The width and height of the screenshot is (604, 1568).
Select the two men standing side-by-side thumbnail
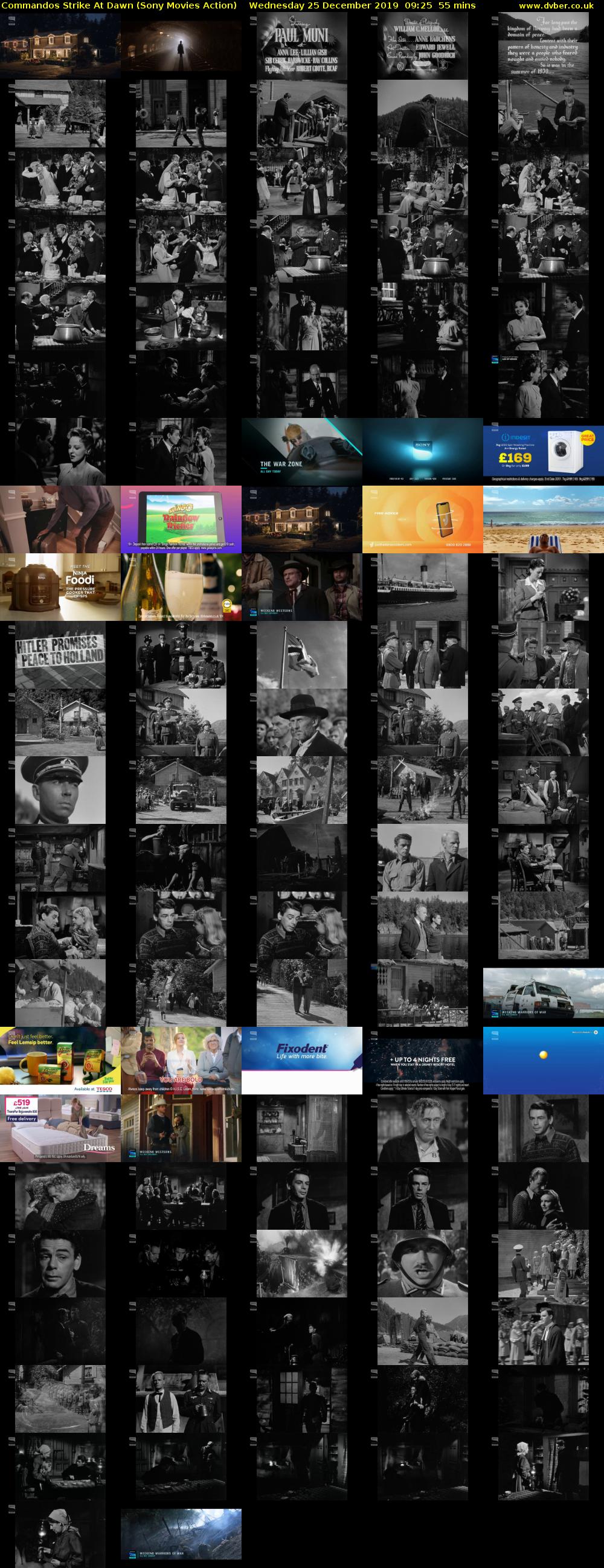click(x=423, y=858)
